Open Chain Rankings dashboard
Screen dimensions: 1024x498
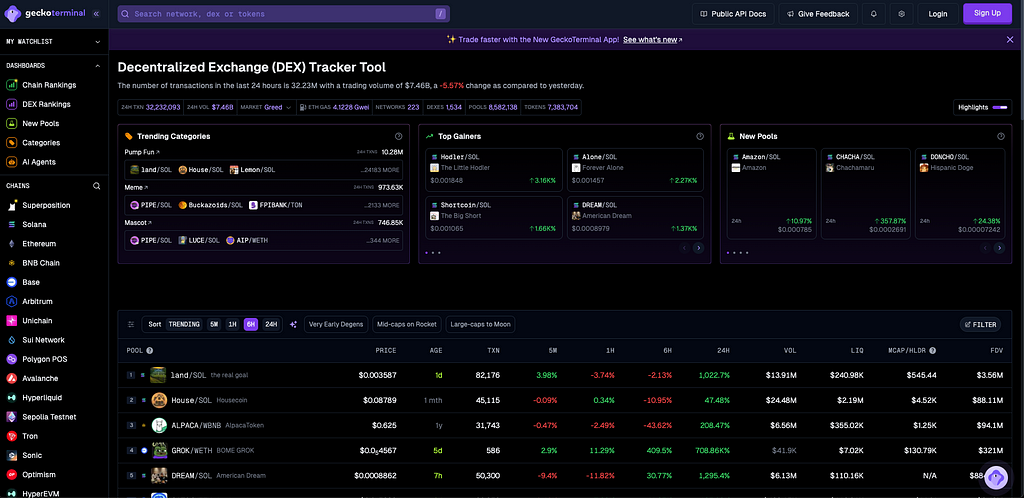pyautogui.click(x=49, y=85)
